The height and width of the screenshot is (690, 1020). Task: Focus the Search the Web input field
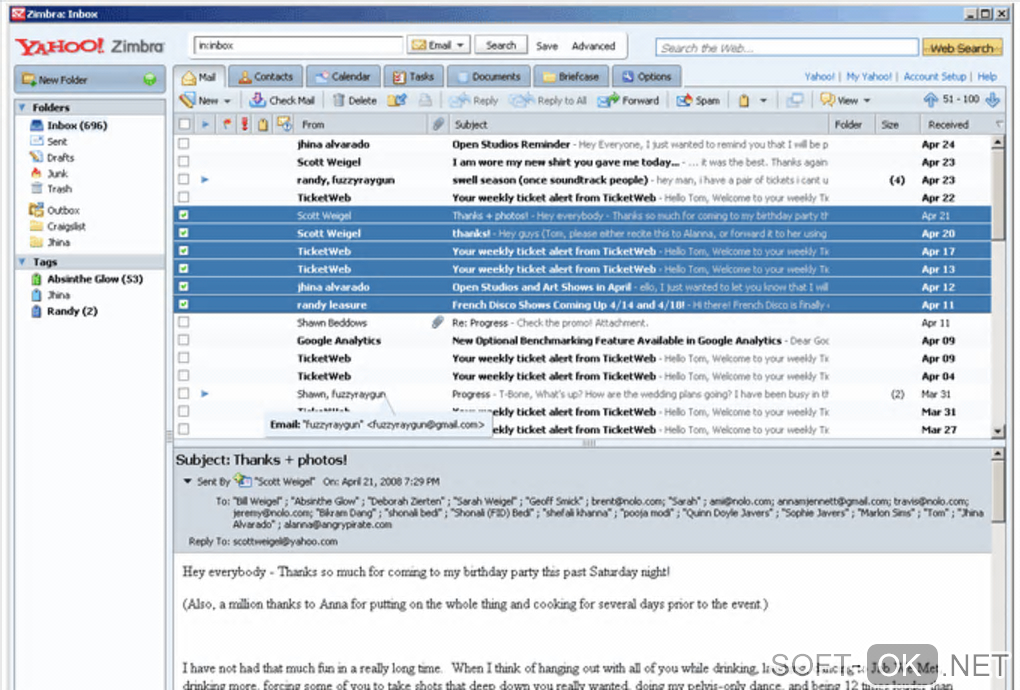point(786,47)
